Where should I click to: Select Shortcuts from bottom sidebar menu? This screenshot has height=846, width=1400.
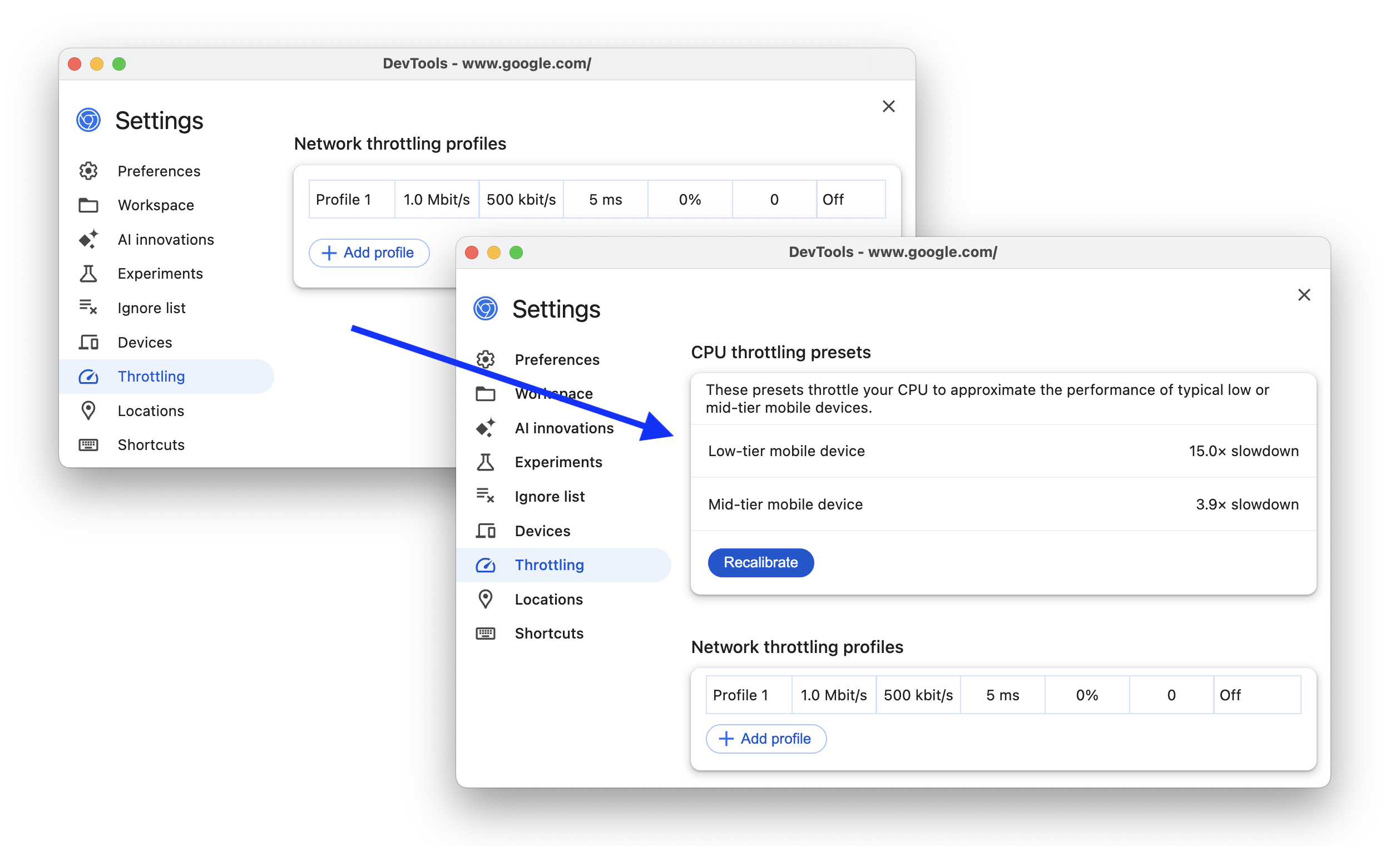coord(548,633)
